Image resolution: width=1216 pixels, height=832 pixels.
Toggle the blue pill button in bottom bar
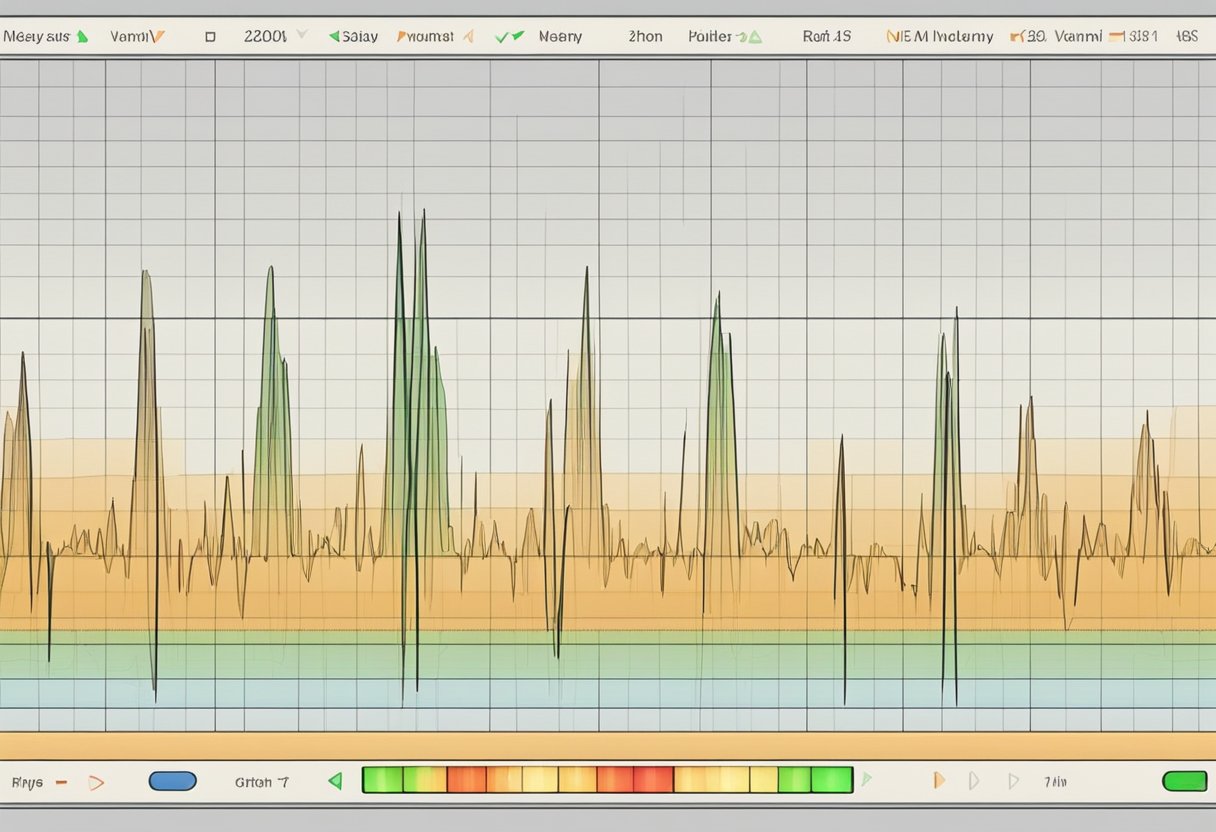pos(173,781)
